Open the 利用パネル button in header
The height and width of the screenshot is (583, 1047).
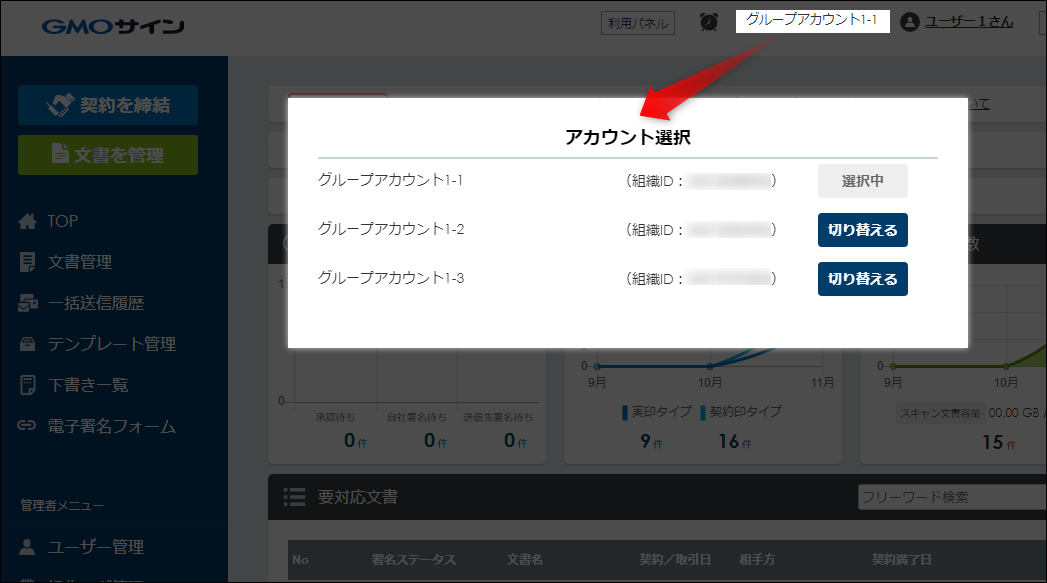pos(638,23)
